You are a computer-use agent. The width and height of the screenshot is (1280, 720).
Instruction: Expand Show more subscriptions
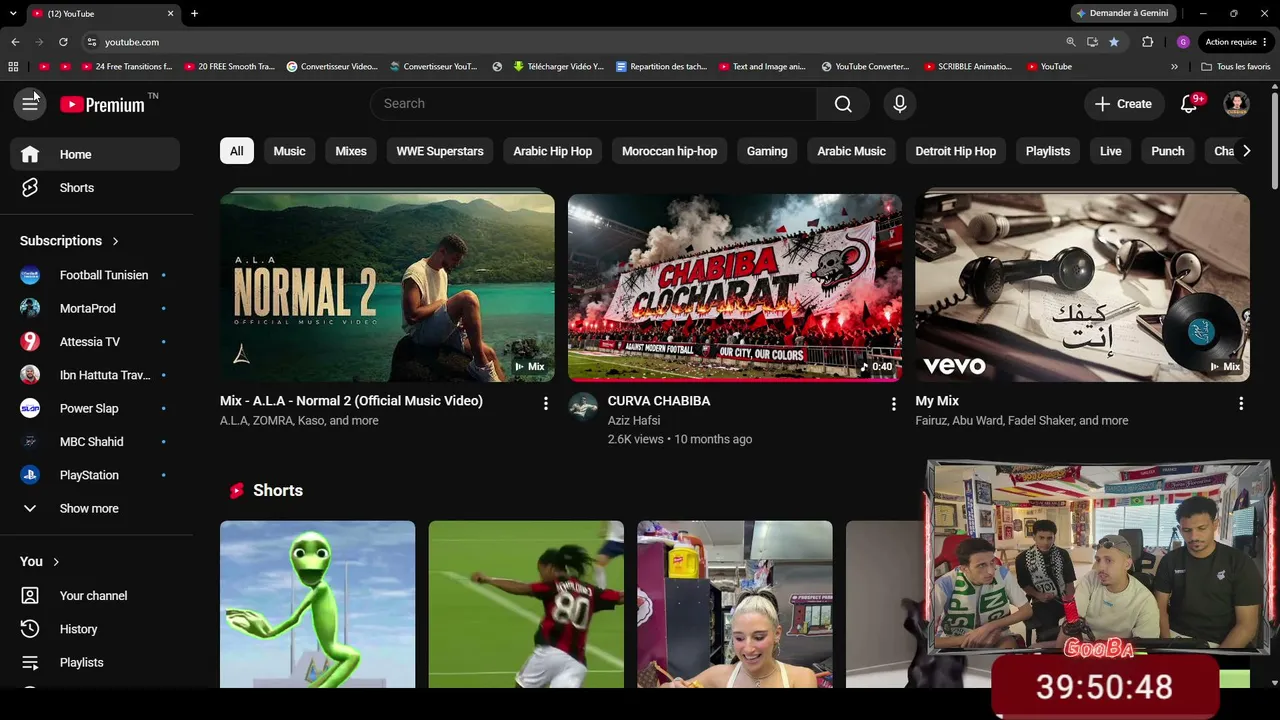[95, 508]
